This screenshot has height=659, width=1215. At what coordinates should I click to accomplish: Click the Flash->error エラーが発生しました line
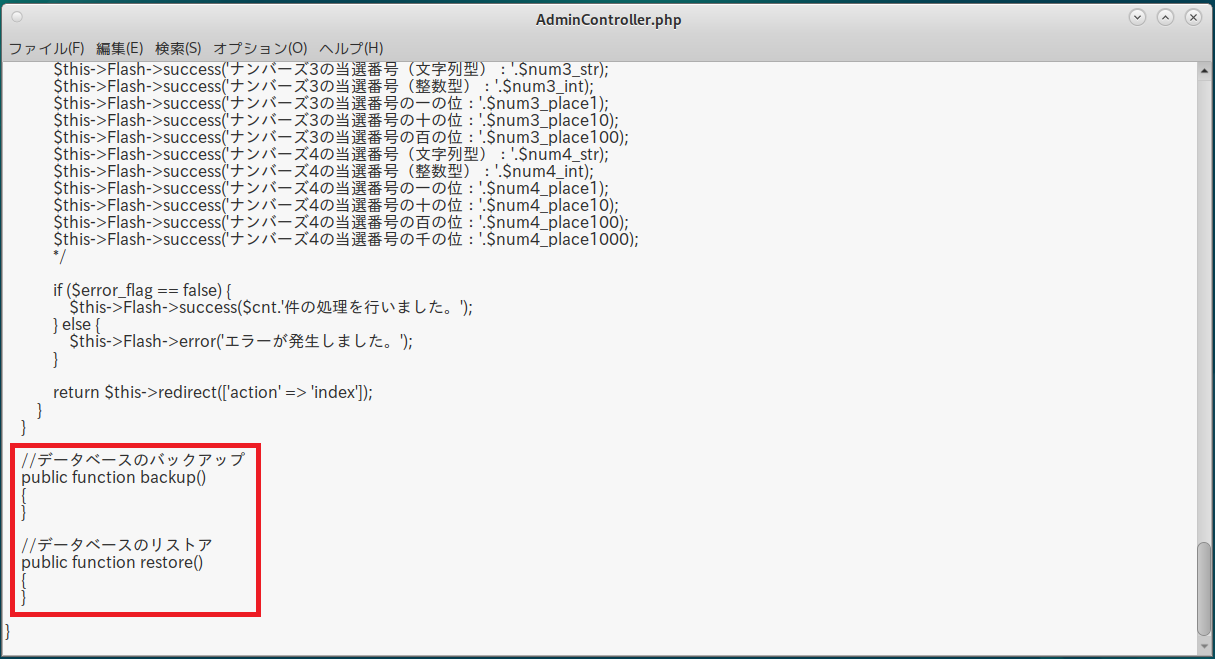pyautogui.click(x=240, y=341)
